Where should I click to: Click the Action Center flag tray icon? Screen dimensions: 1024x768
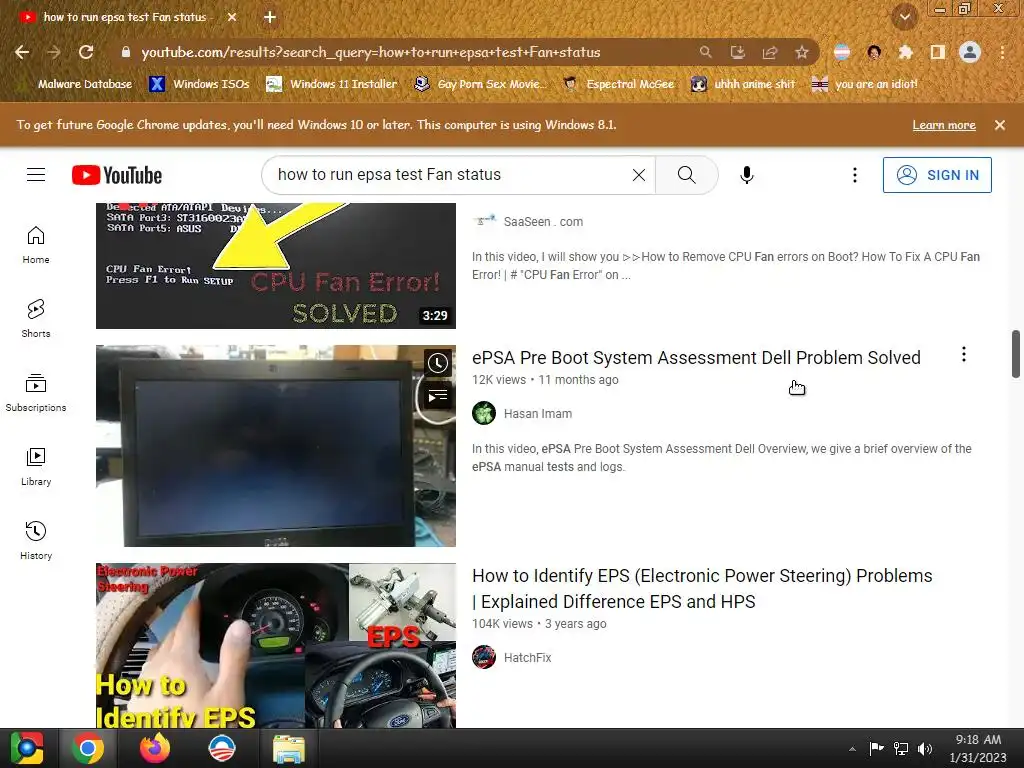coord(876,748)
